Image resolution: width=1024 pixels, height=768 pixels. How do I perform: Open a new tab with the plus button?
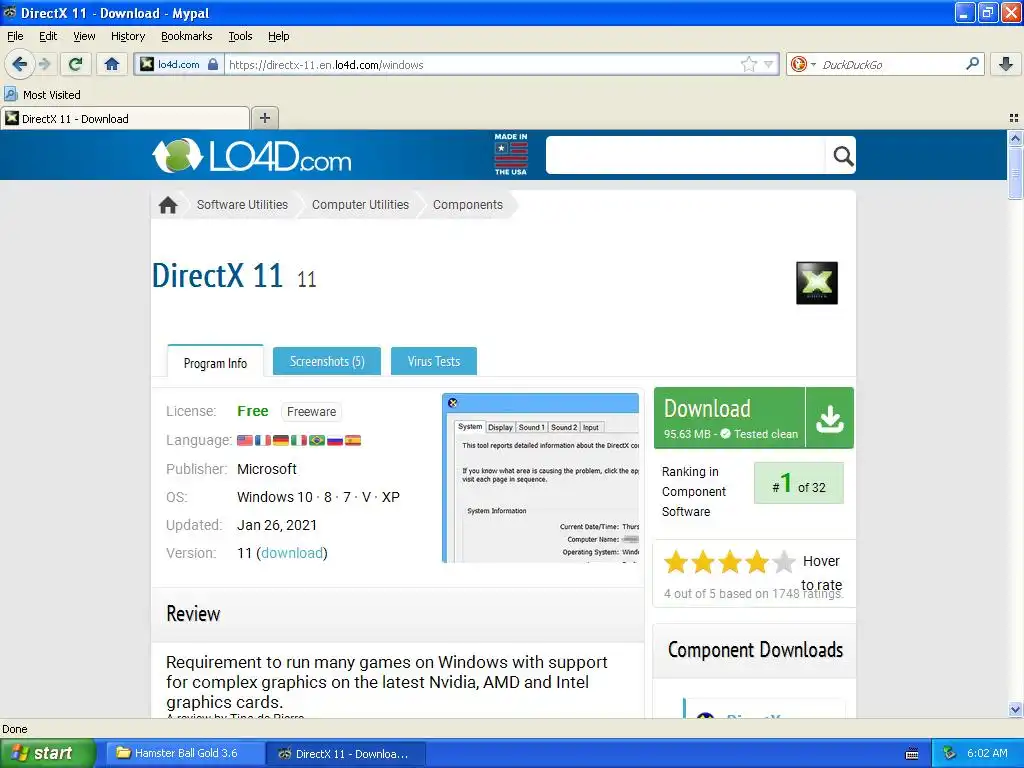coord(264,118)
